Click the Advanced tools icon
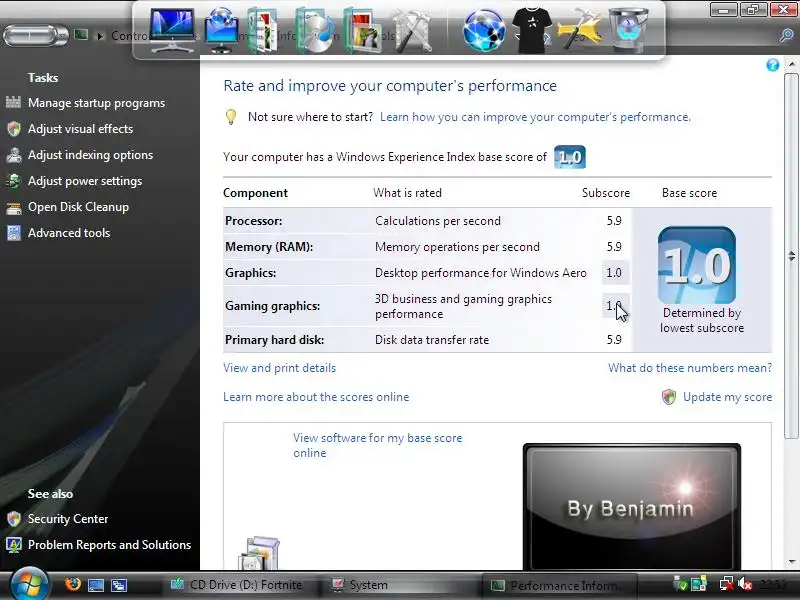Image resolution: width=800 pixels, height=600 pixels. point(14,233)
